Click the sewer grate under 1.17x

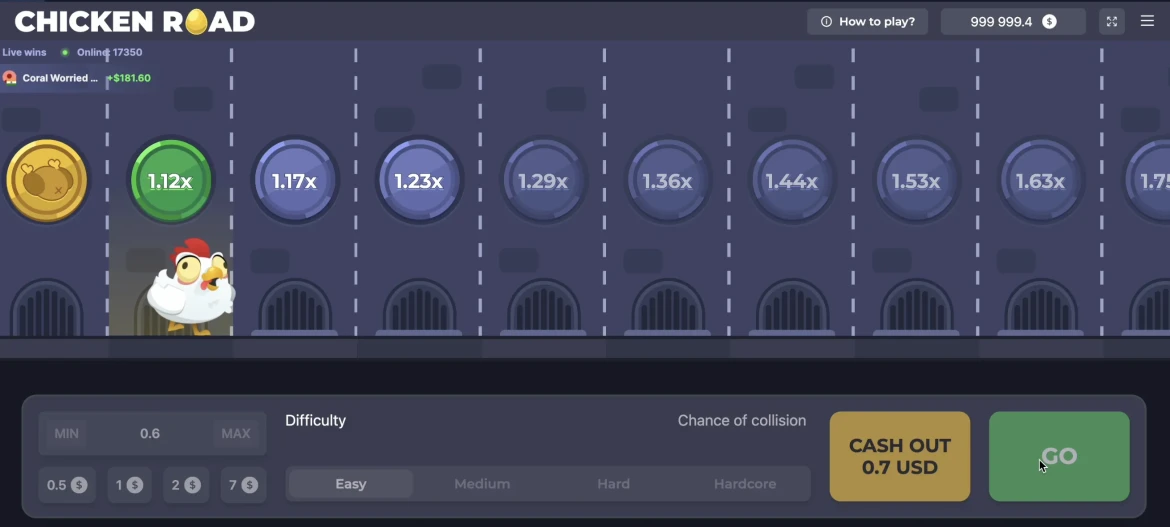tap(295, 308)
